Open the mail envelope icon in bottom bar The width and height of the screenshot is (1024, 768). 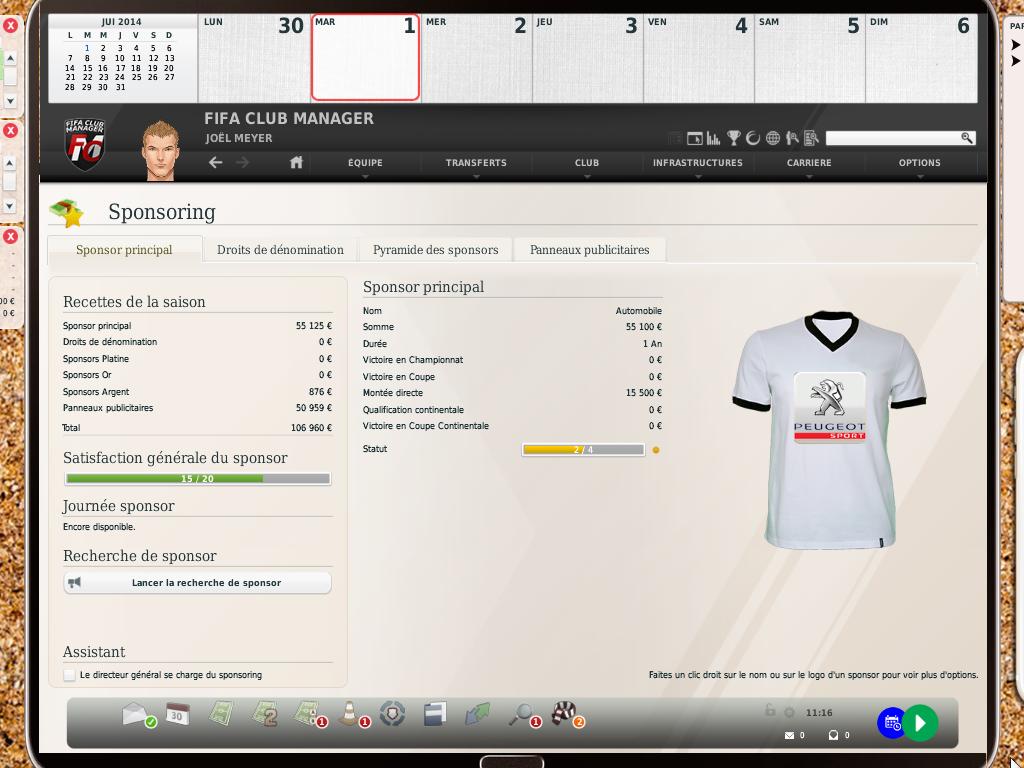pyautogui.click(x=138, y=714)
